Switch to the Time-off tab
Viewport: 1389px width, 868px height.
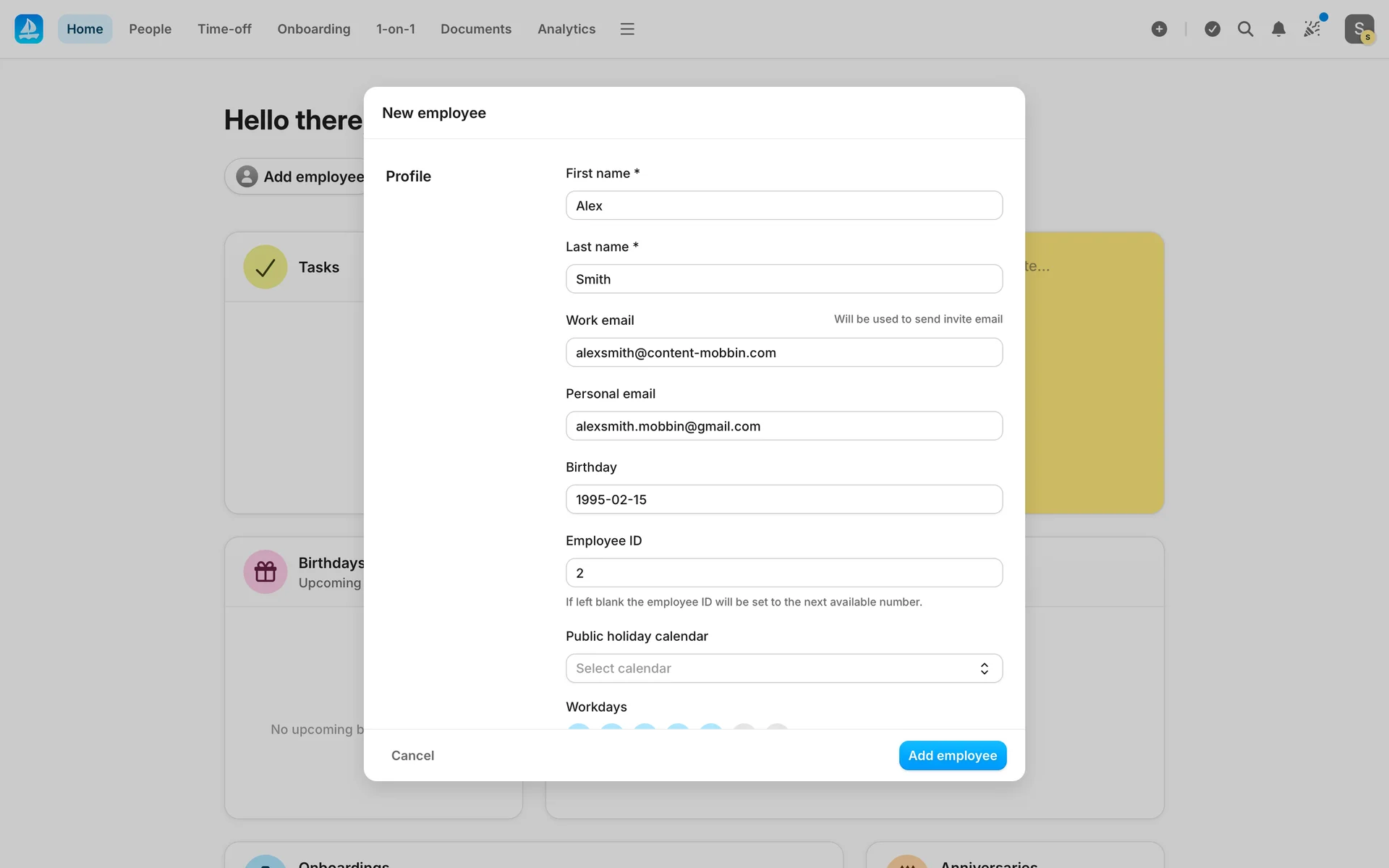[224, 29]
